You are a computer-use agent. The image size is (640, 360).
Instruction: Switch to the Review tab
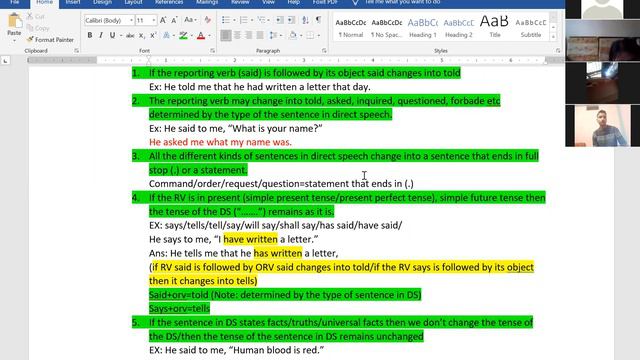240,2
